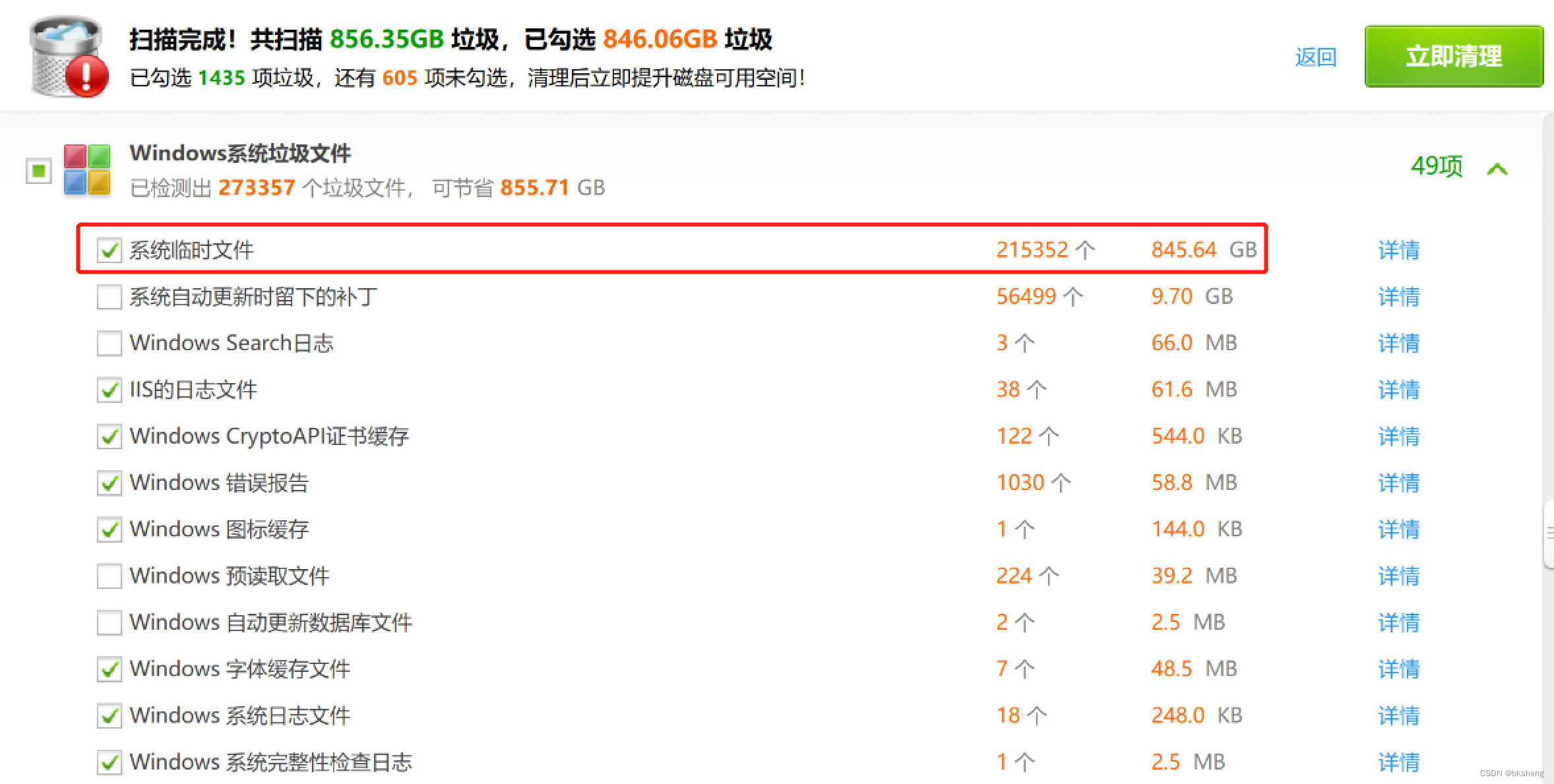Check the 系统自动更新时留下的补丁 checkbox

click(x=109, y=297)
